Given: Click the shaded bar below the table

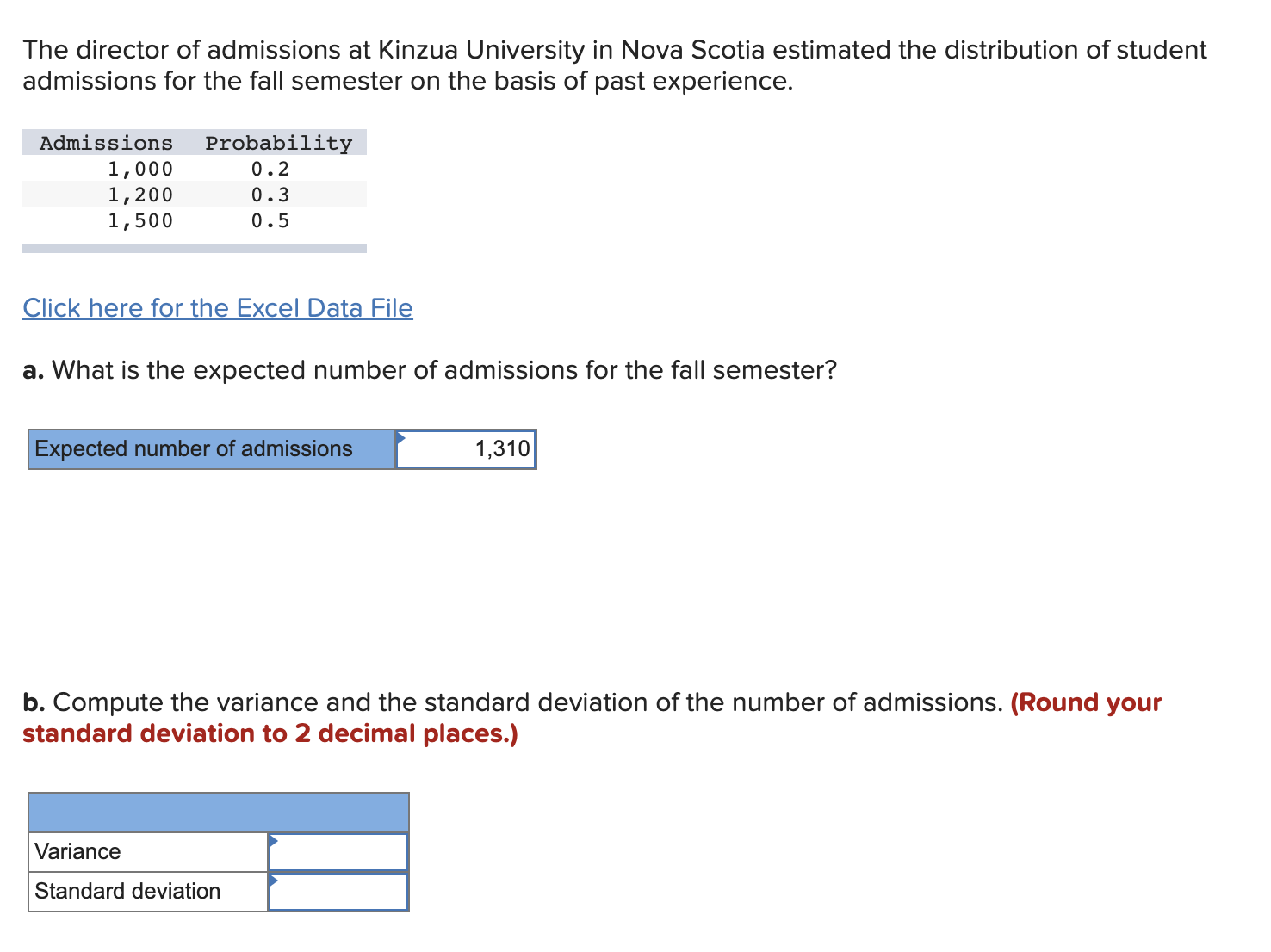Looking at the screenshot, I should point(194,249).
